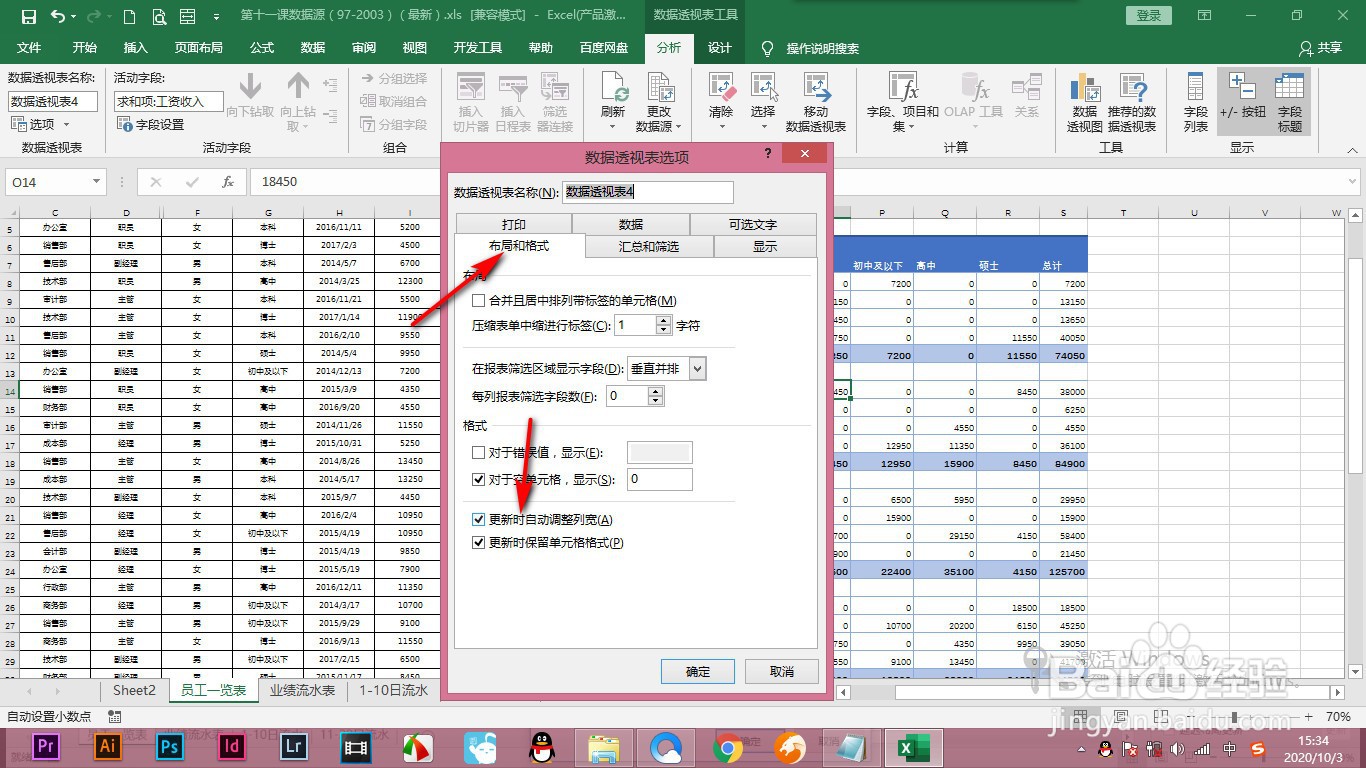Click the help question mark in dialog title
Viewport: 1366px width, 768px height.
tap(768, 154)
